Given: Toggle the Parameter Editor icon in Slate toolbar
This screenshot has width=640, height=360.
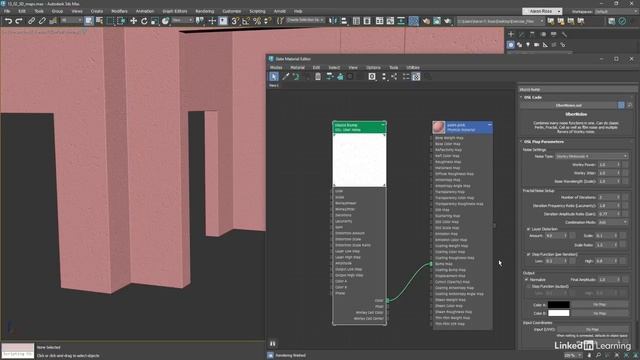Looking at the screenshot, I should click(x=416, y=76).
